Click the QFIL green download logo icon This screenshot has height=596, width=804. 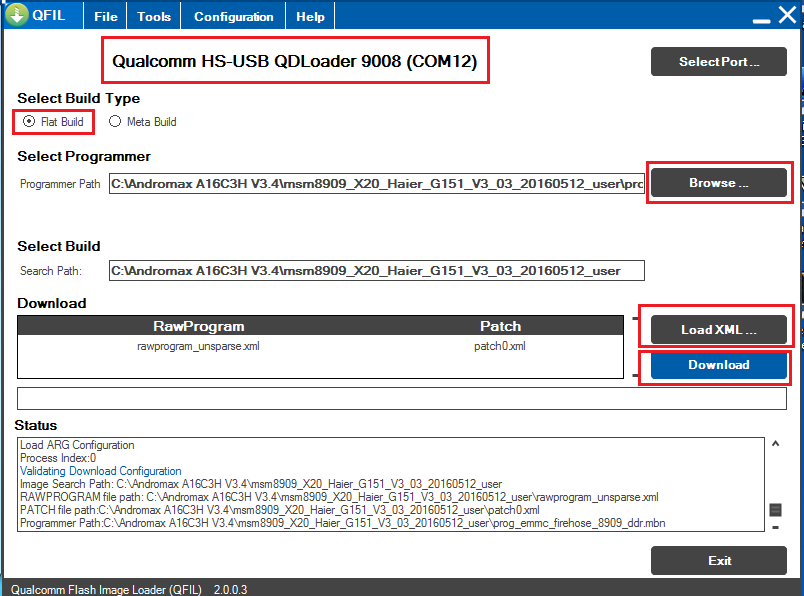[16, 14]
